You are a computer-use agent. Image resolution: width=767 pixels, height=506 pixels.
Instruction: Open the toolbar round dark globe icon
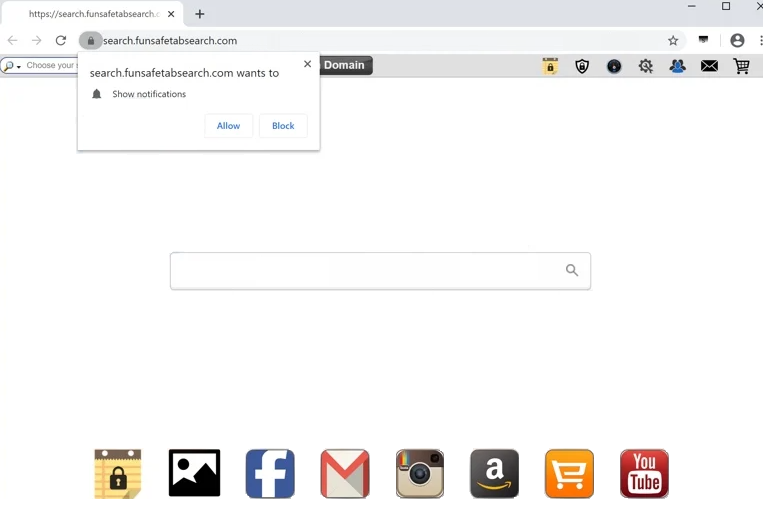[614, 66]
